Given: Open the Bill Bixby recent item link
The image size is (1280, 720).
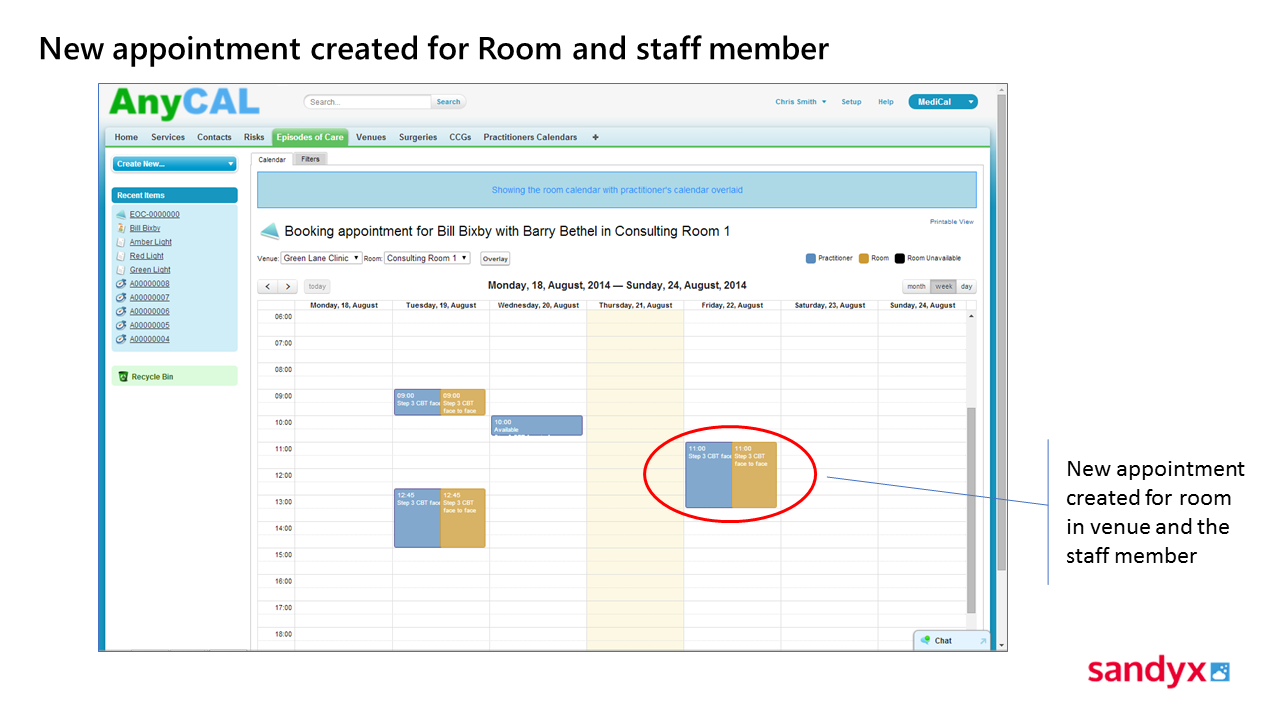Looking at the screenshot, I should 145,228.
